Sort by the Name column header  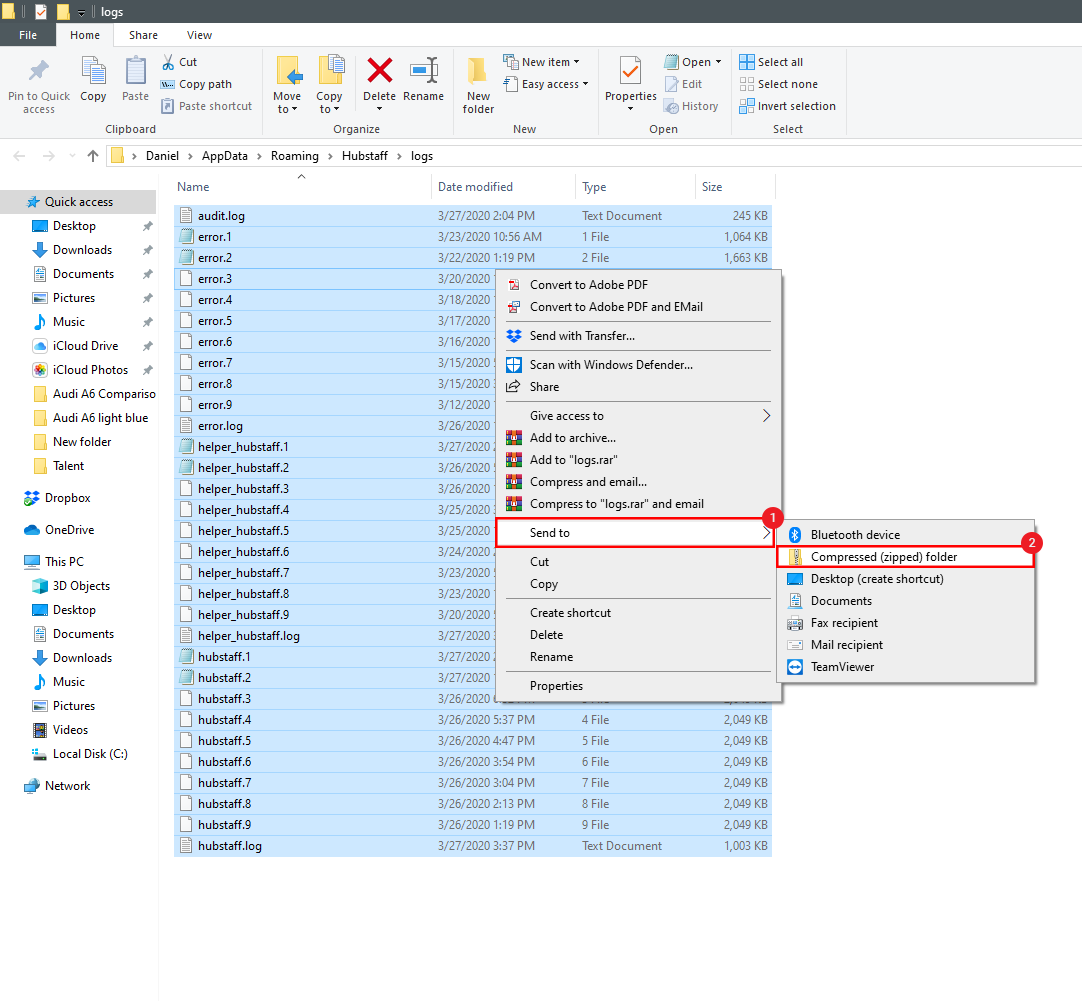coord(193,187)
